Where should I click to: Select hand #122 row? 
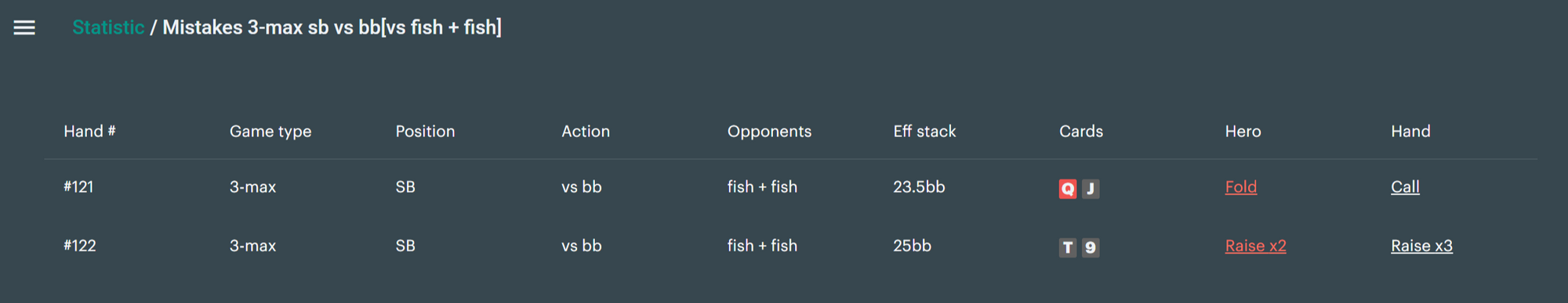point(790,247)
